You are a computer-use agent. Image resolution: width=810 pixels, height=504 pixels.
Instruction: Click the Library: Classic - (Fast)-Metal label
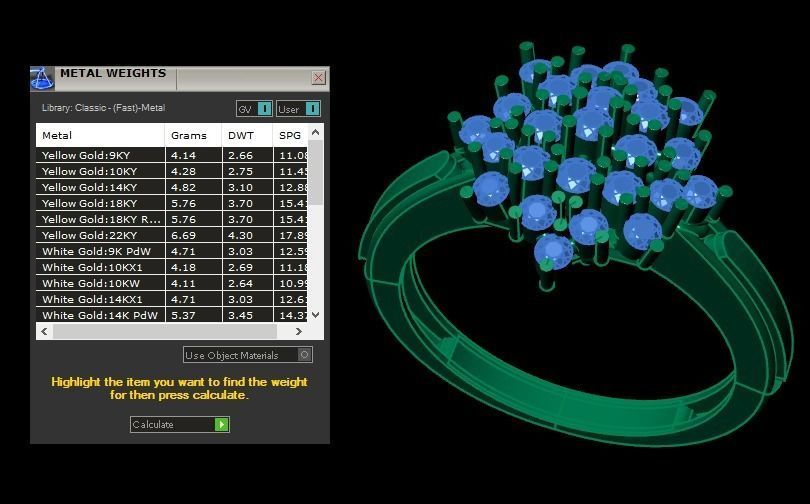point(103,108)
